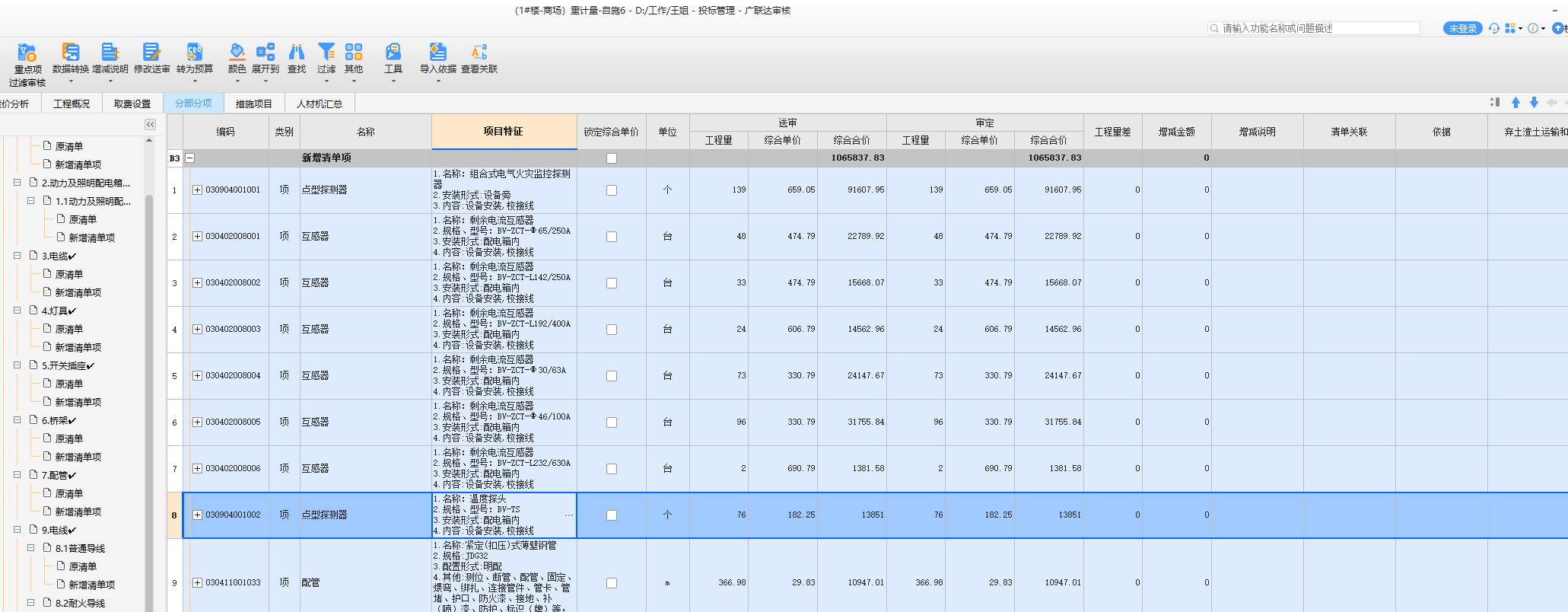Select the 030402008006 code cell
The image size is (1568, 612).
[232, 469]
